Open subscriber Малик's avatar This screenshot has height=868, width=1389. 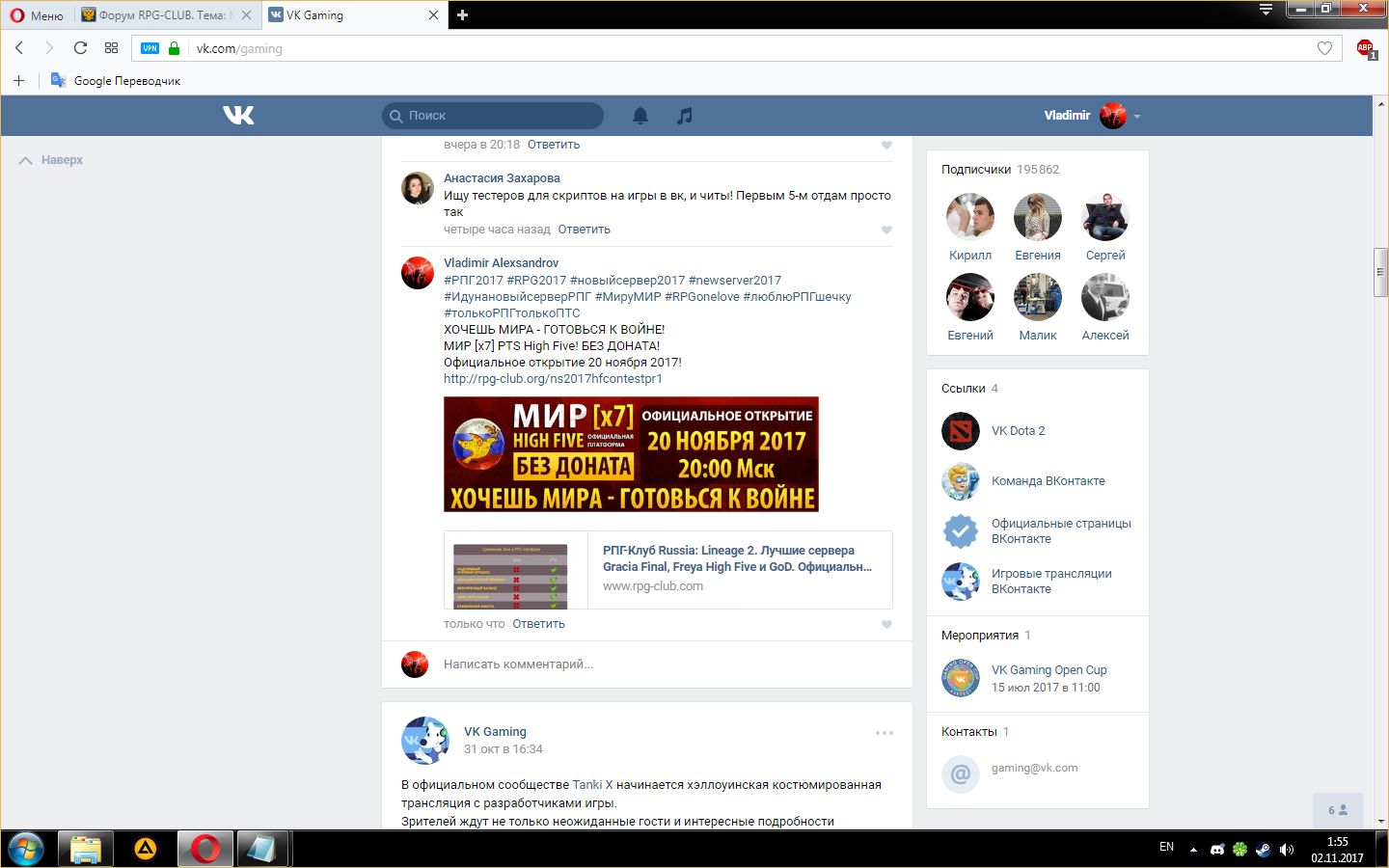(1038, 296)
